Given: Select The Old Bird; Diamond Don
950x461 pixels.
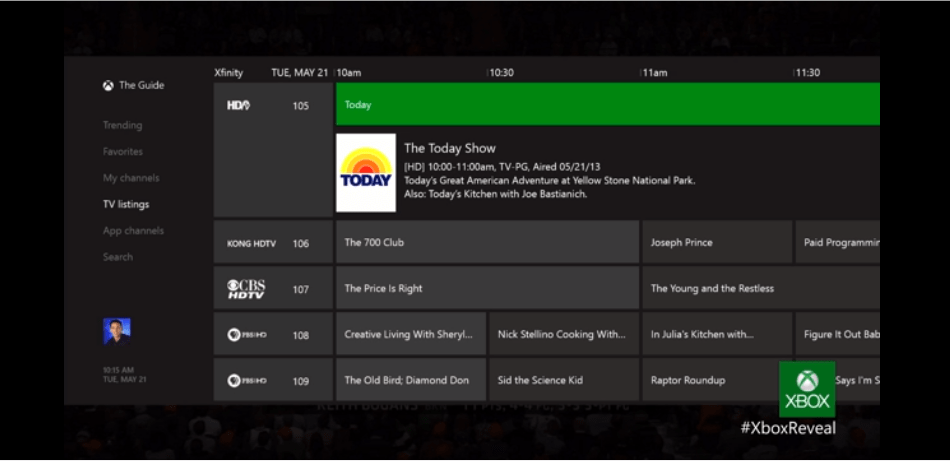Looking at the screenshot, I should click(x=411, y=380).
